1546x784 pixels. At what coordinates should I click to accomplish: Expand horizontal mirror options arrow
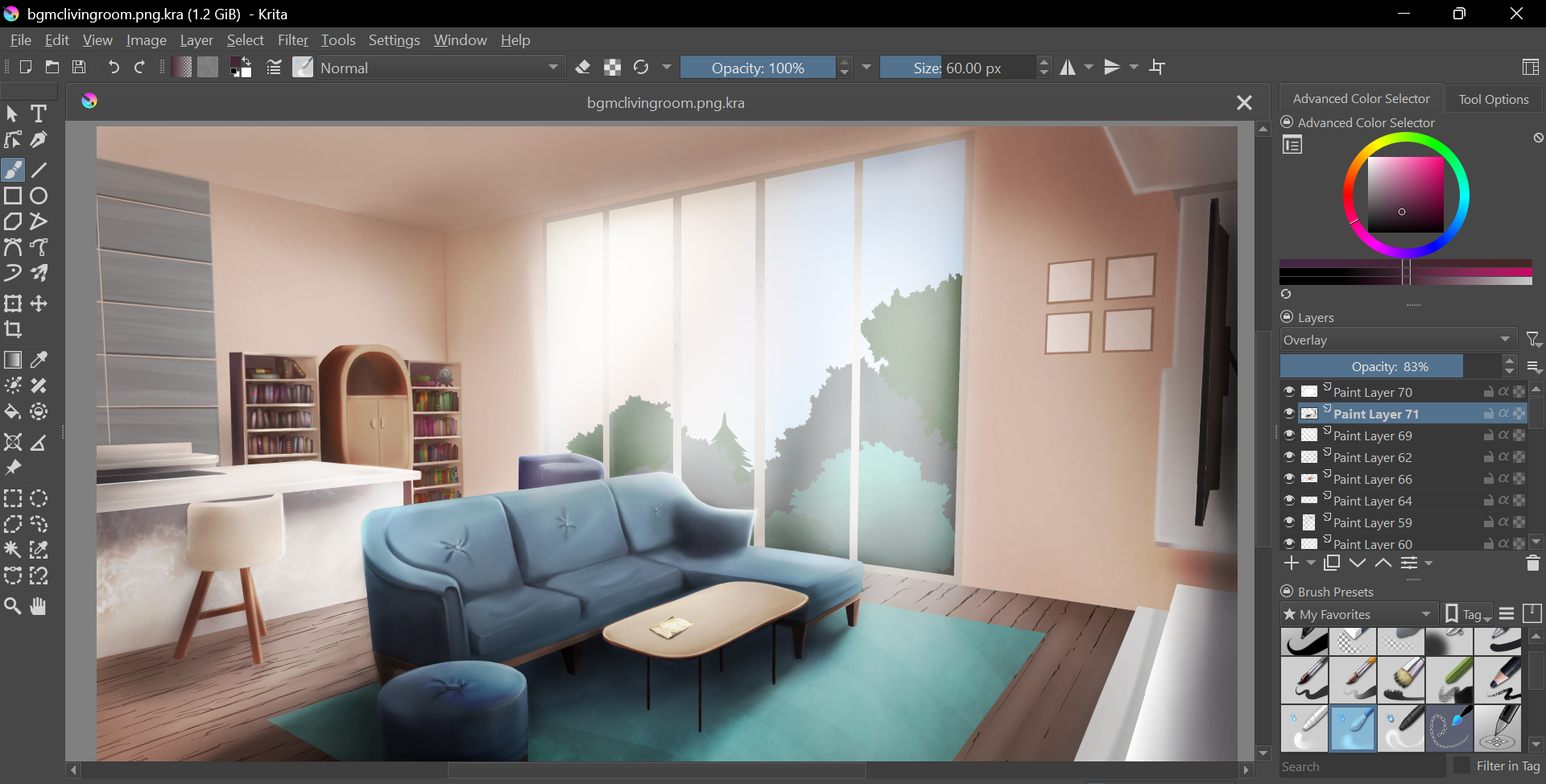(1089, 68)
